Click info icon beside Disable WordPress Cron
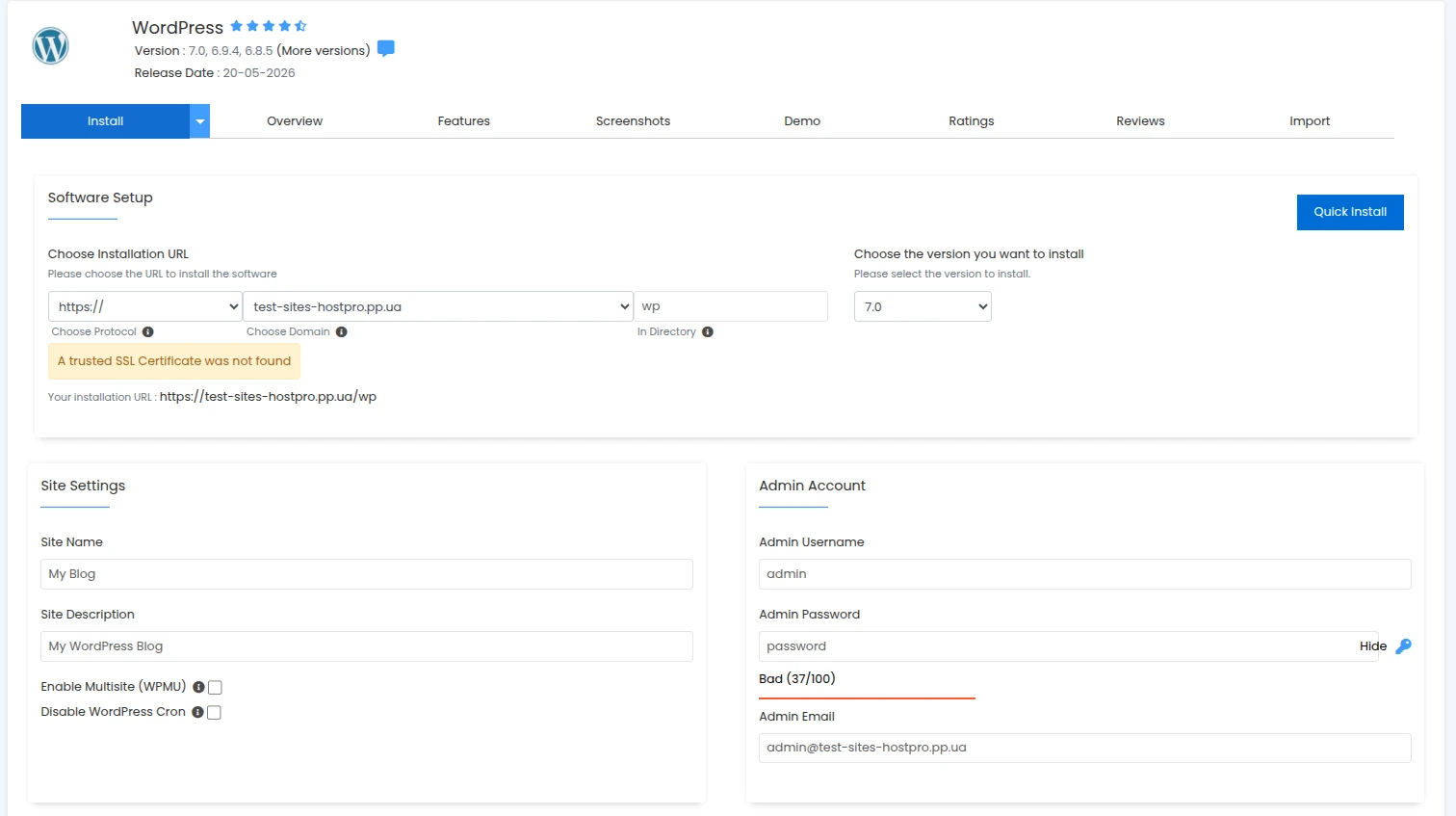Viewport: 1456px width, 816px height. 197,712
